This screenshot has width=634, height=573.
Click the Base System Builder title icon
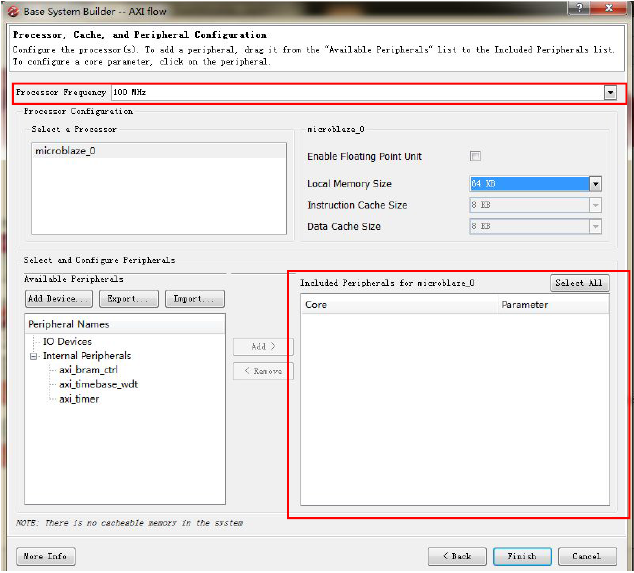13,9
